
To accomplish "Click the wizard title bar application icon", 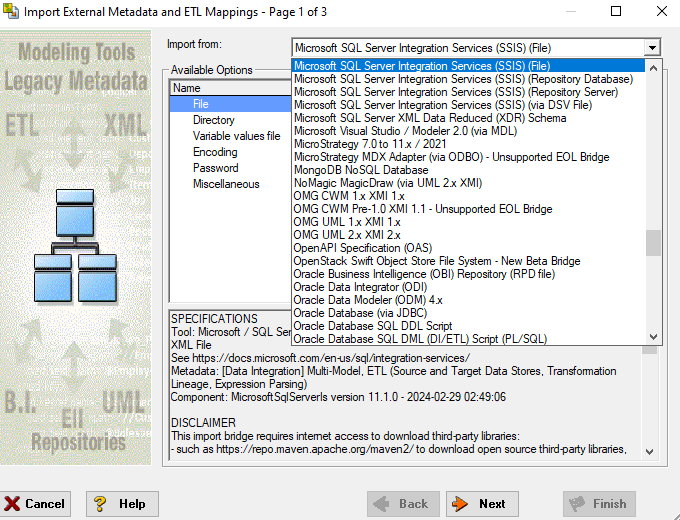I will point(10,11).
